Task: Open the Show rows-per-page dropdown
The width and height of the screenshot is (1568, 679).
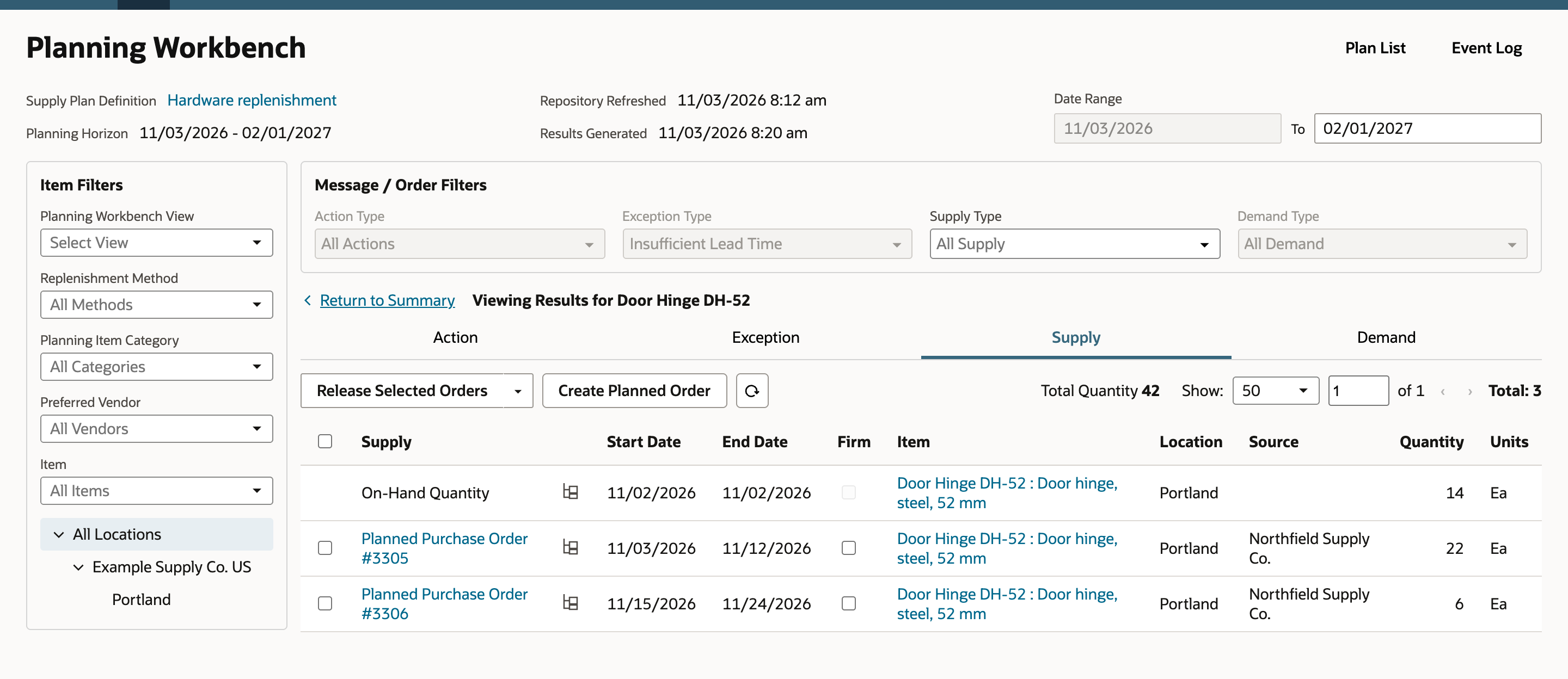Action: tap(1275, 391)
